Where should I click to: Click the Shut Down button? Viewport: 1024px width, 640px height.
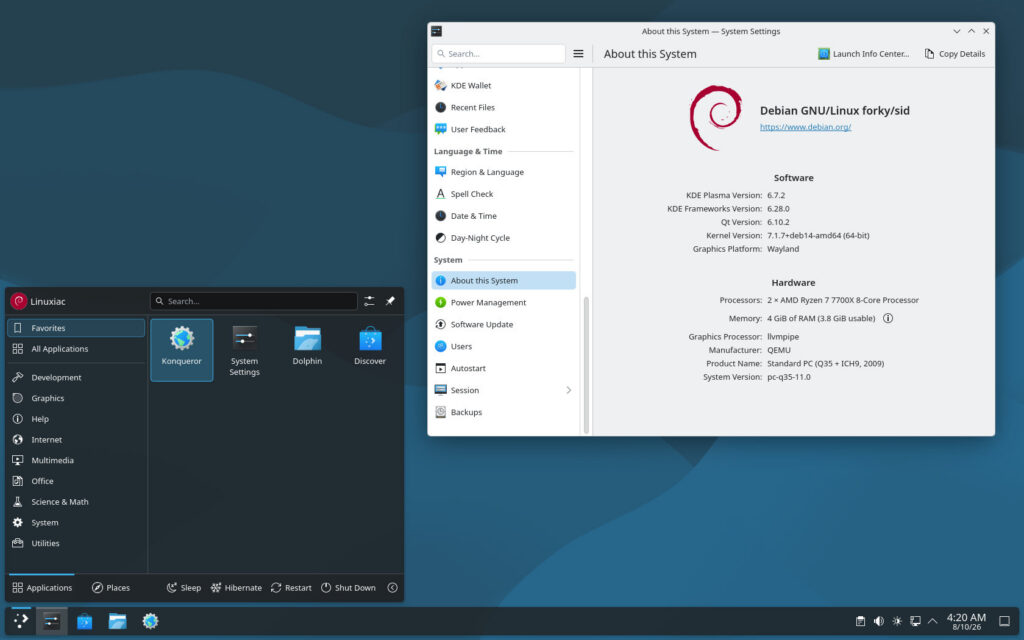(x=348, y=588)
